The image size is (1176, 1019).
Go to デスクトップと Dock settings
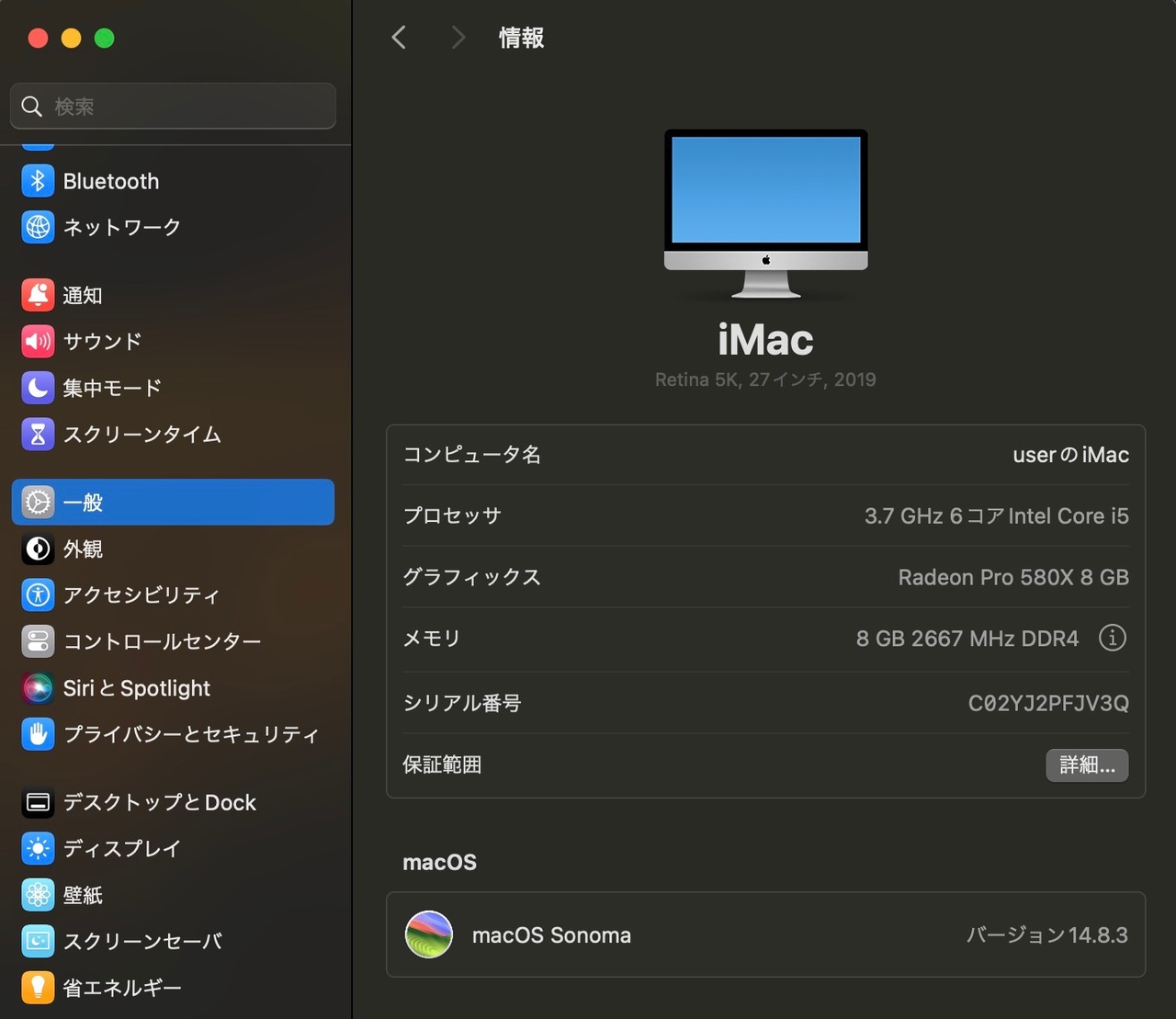click(159, 802)
